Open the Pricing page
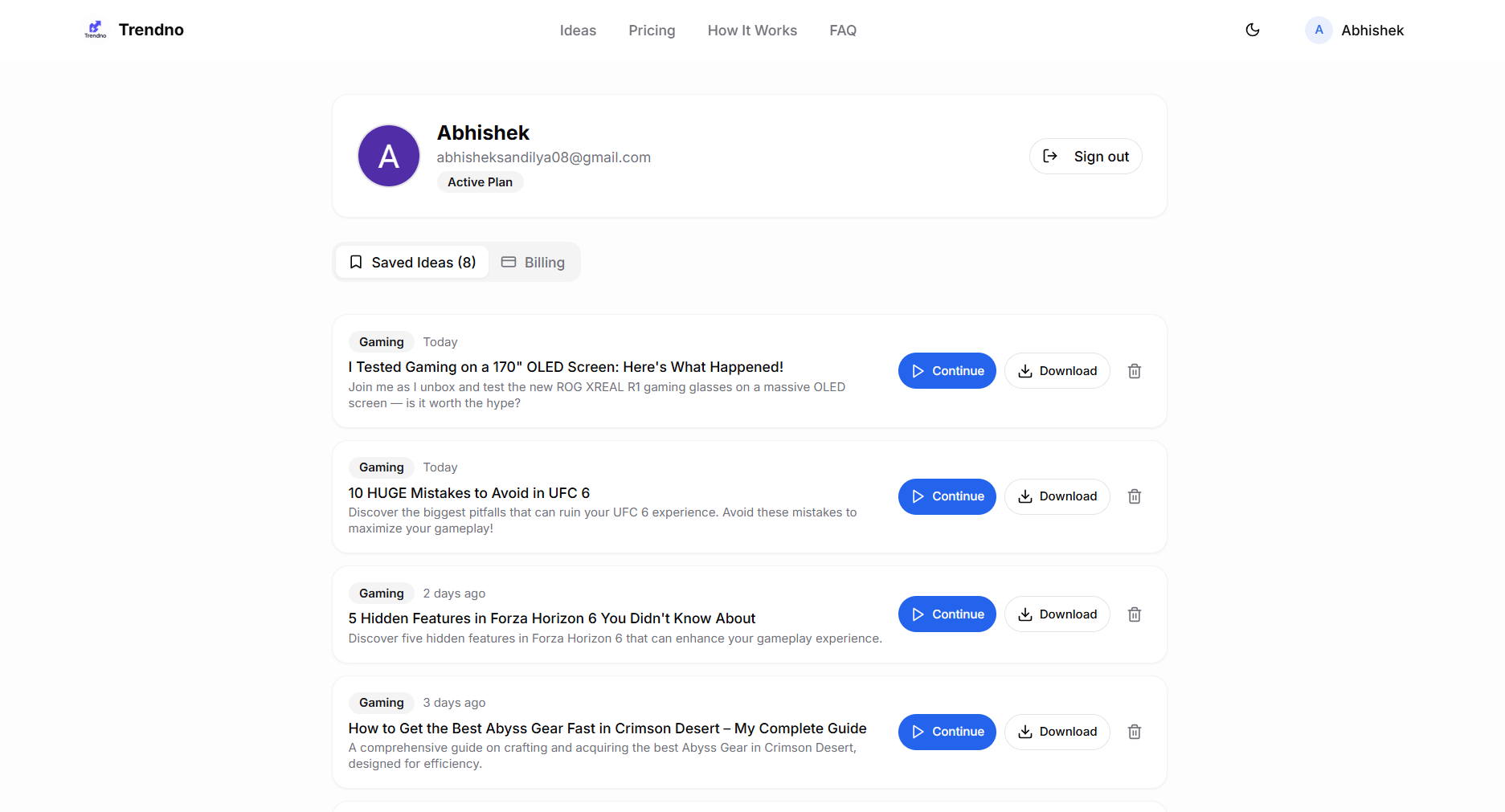1505x812 pixels. coord(652,31)
